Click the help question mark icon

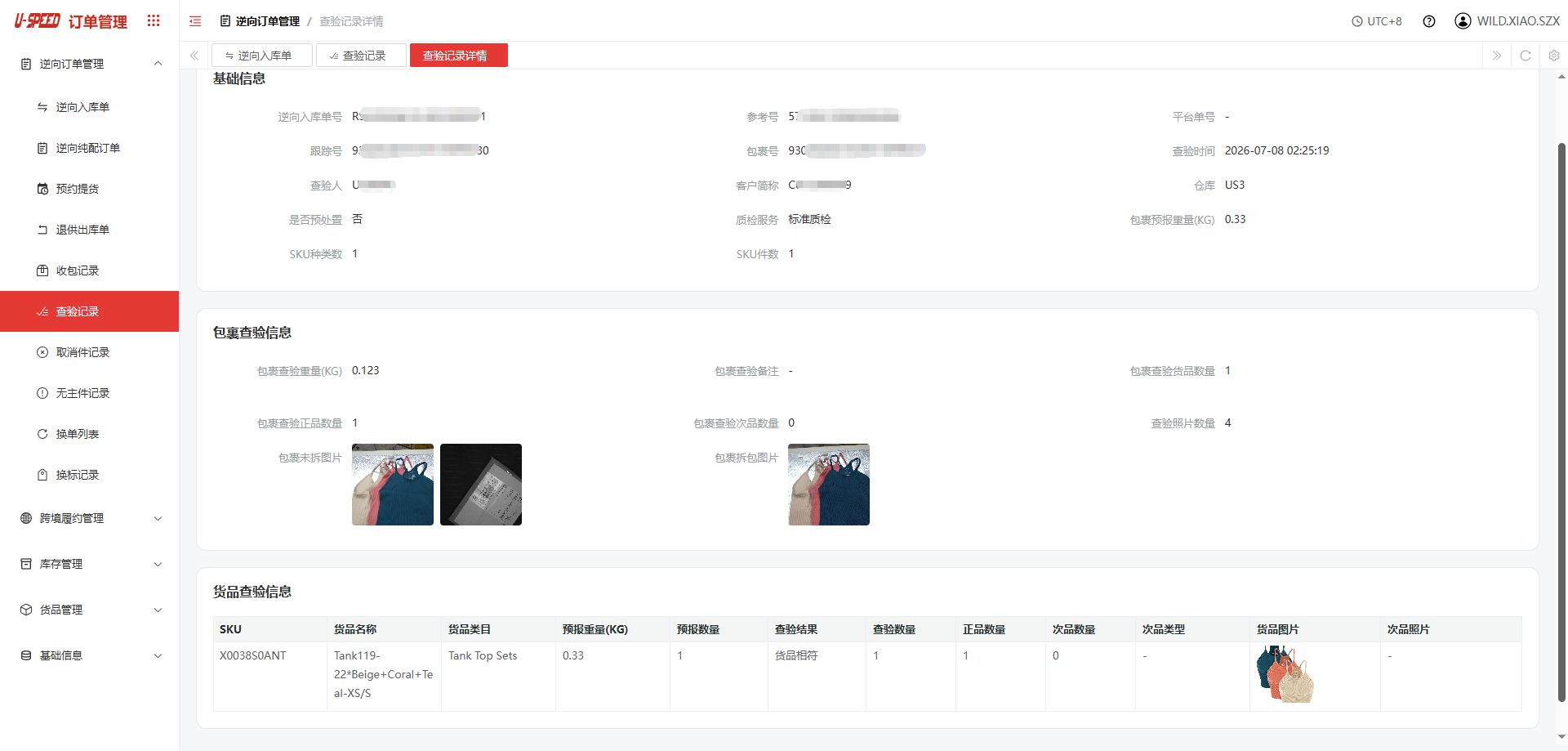click(1429, 21)
